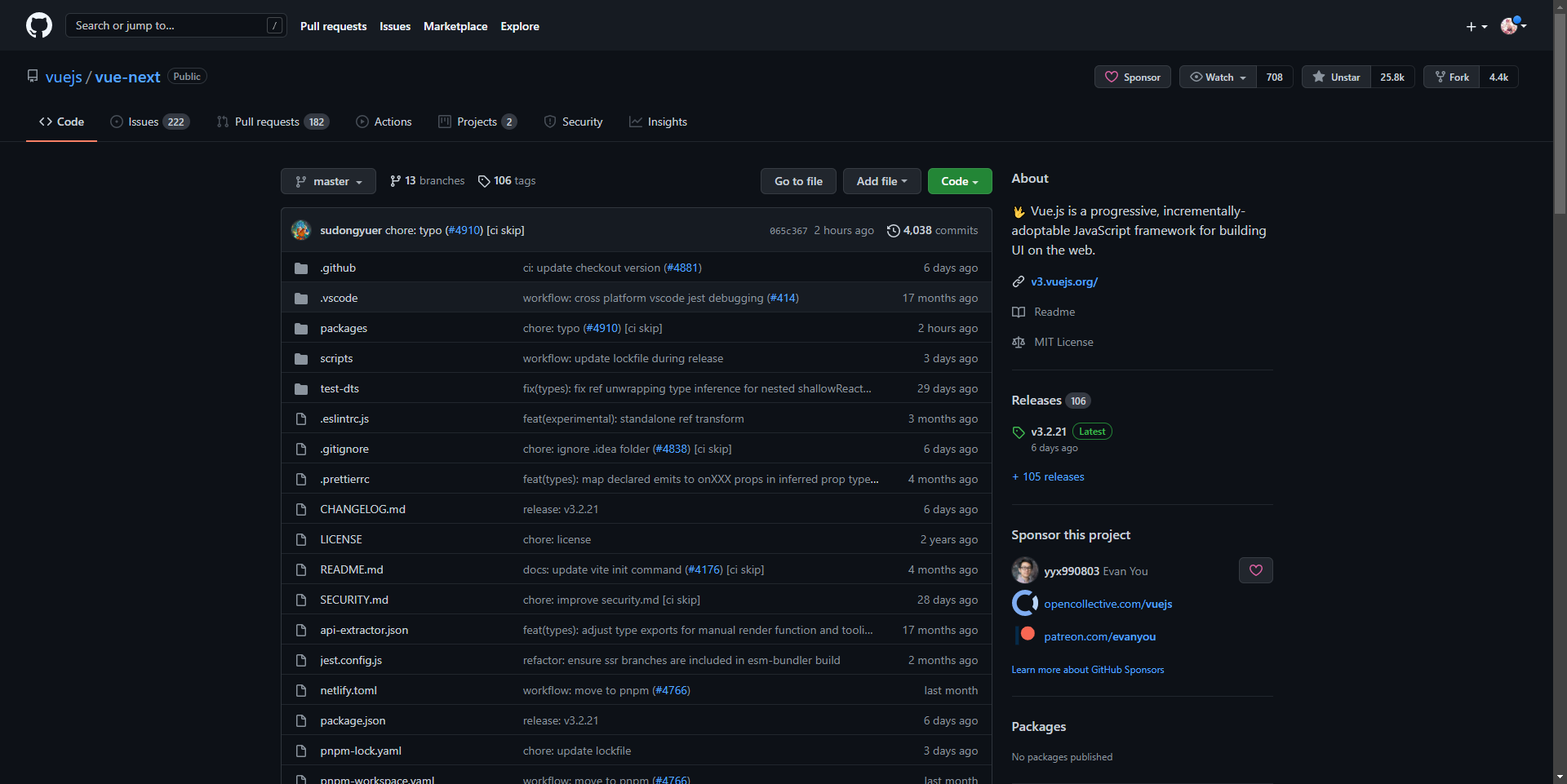The height and width of the screenshot is (784, 1567).
Task: Open the Insights tab
Action: tap(658, 122)
